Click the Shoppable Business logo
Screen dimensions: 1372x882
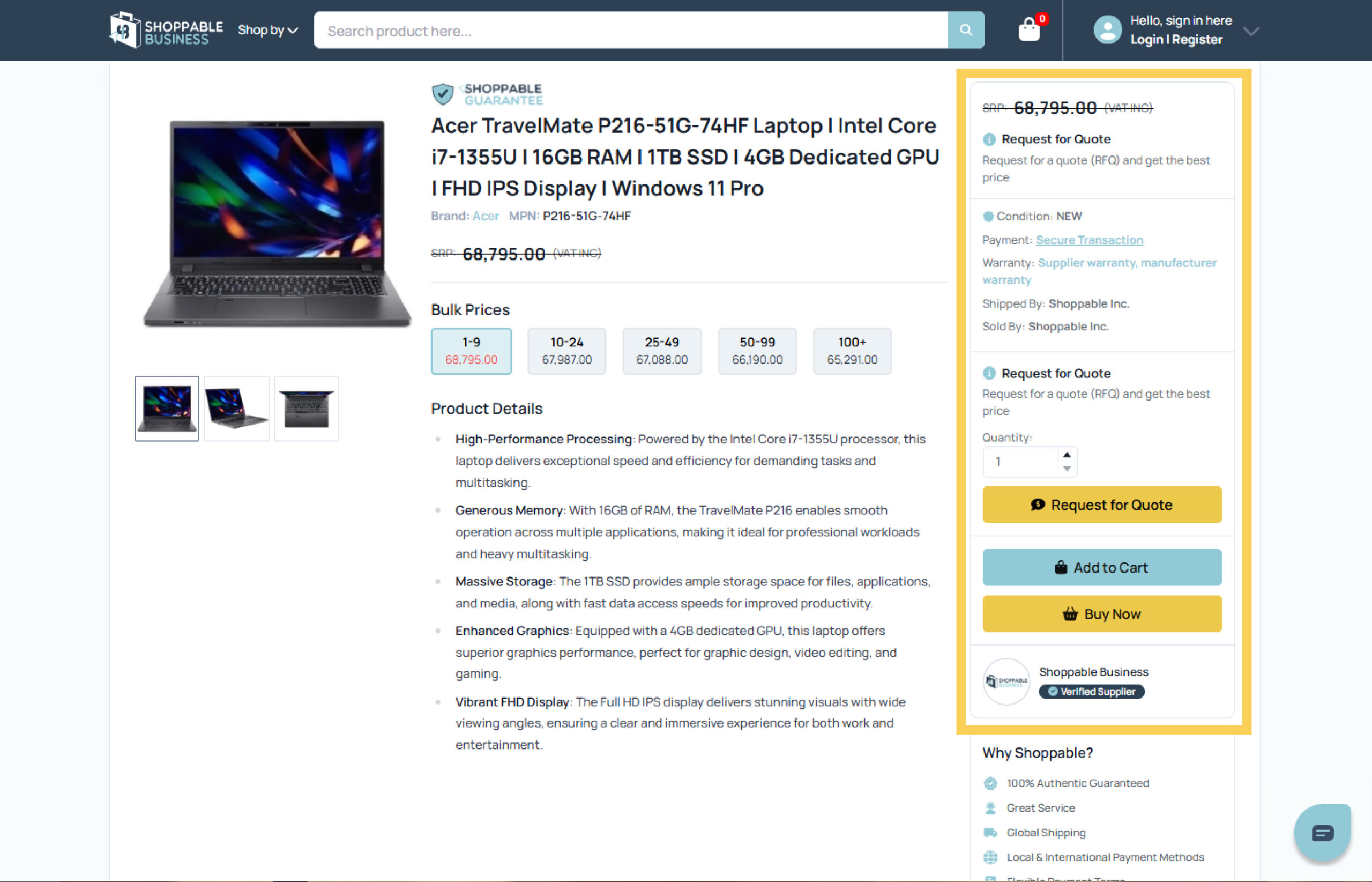pyautogui.click(x=166, y=30)
